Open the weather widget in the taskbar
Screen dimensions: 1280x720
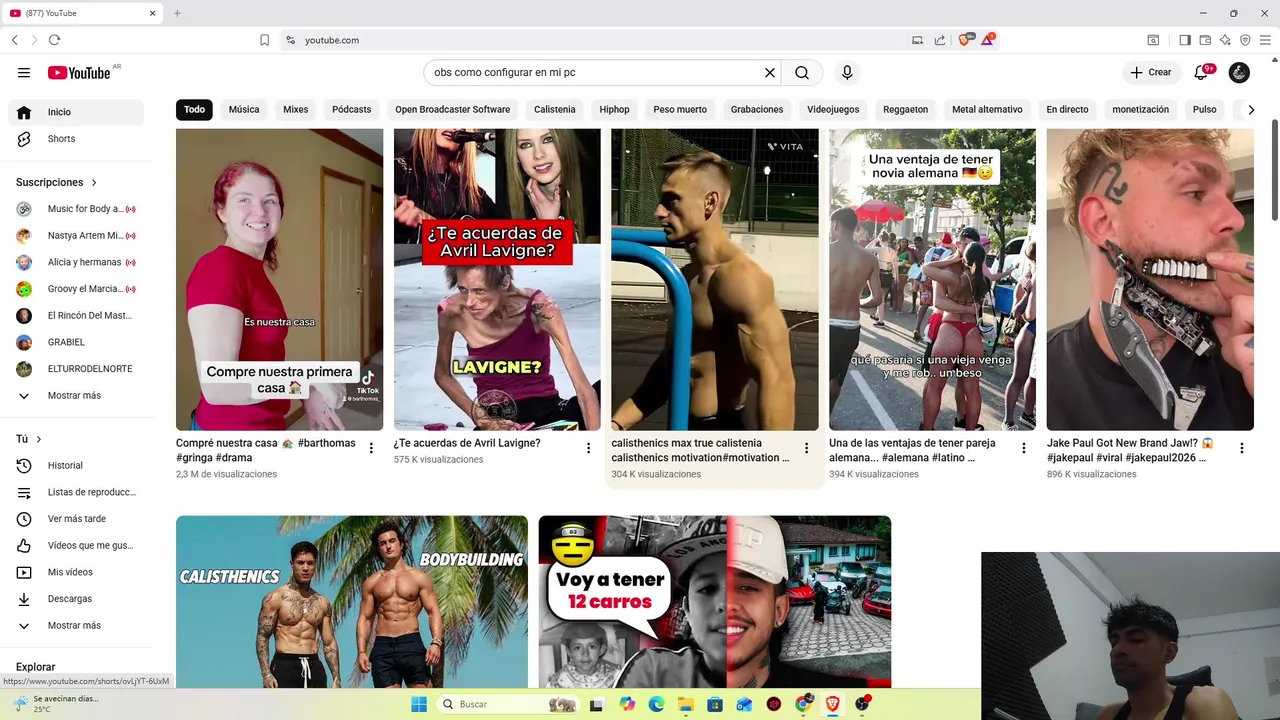[x=56, y=704]
